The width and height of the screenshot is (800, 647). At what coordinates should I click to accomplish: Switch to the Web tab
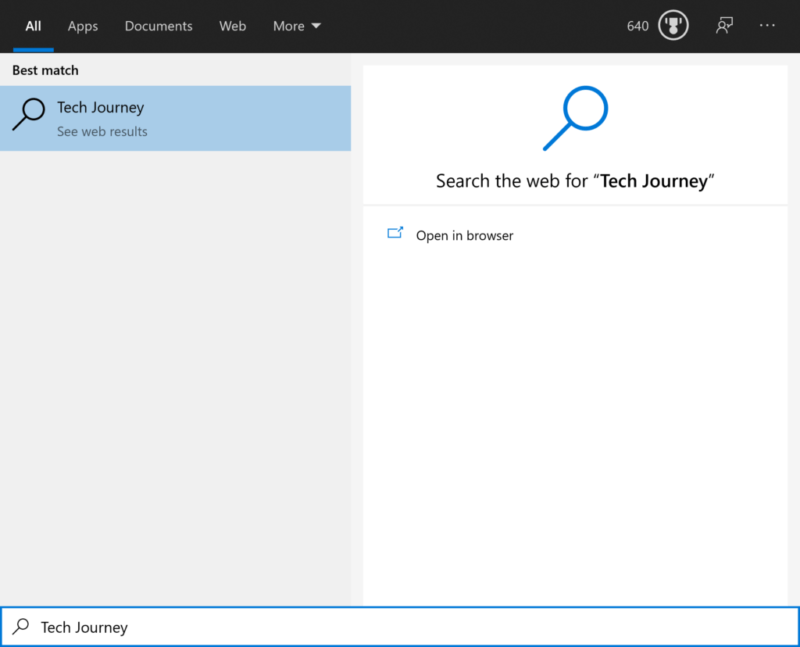pyautogui.click(x=232, y=26)
